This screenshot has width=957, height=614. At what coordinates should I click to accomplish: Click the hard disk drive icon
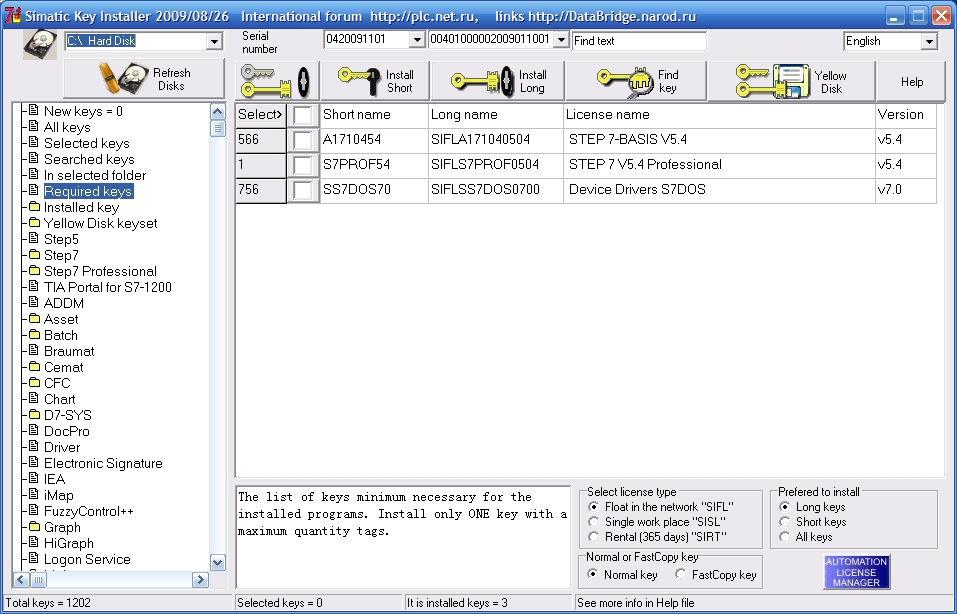pos(40,44)
